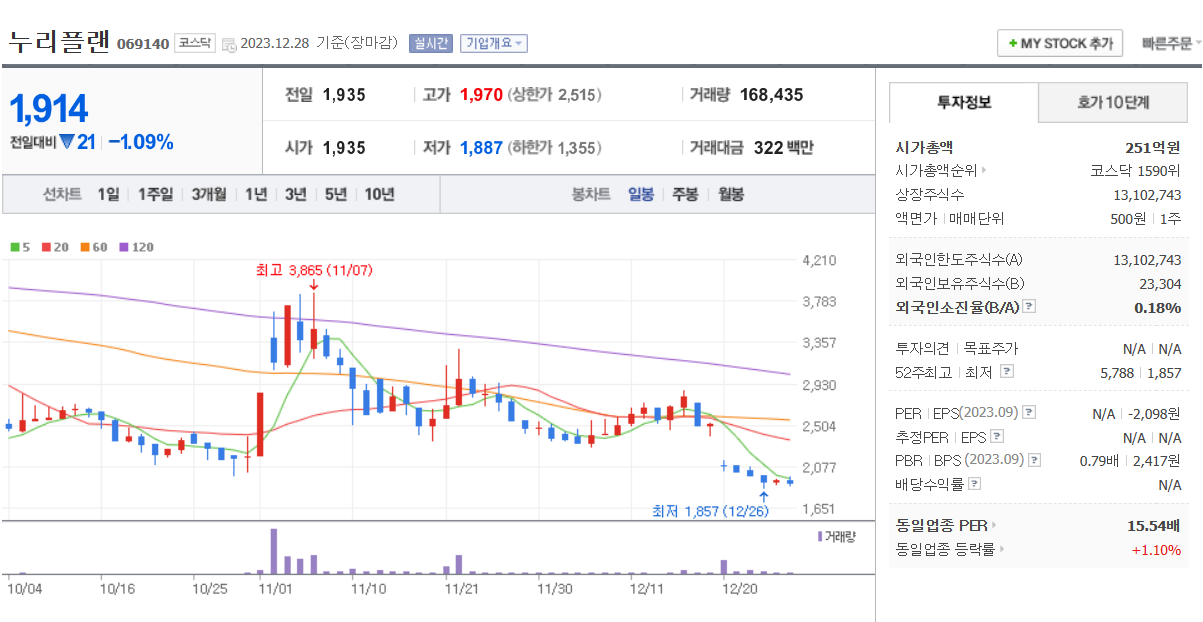This screenshot has width=1203, height=622.
Task: Open the 동일업종 PER link
Action: [x=946, y=525]
